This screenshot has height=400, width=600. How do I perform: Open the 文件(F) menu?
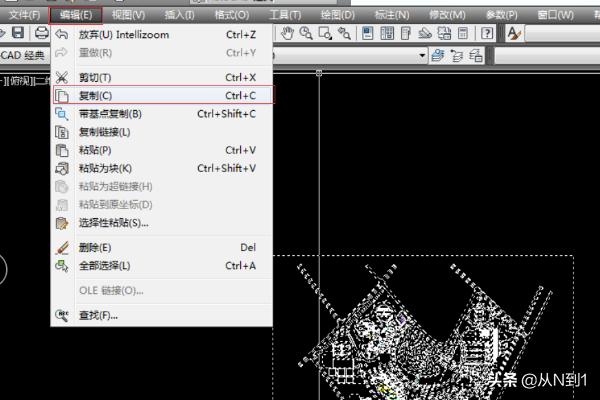tap(24, 15)
